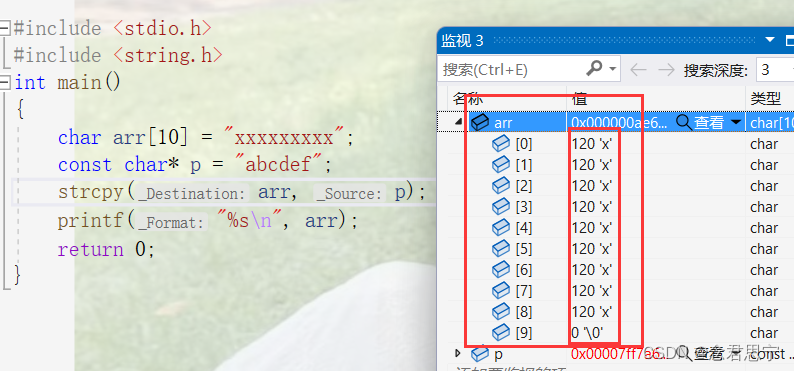Click the [9] element icon
Viewport: 794px width, 371px height.
click(x=501, y=333)
